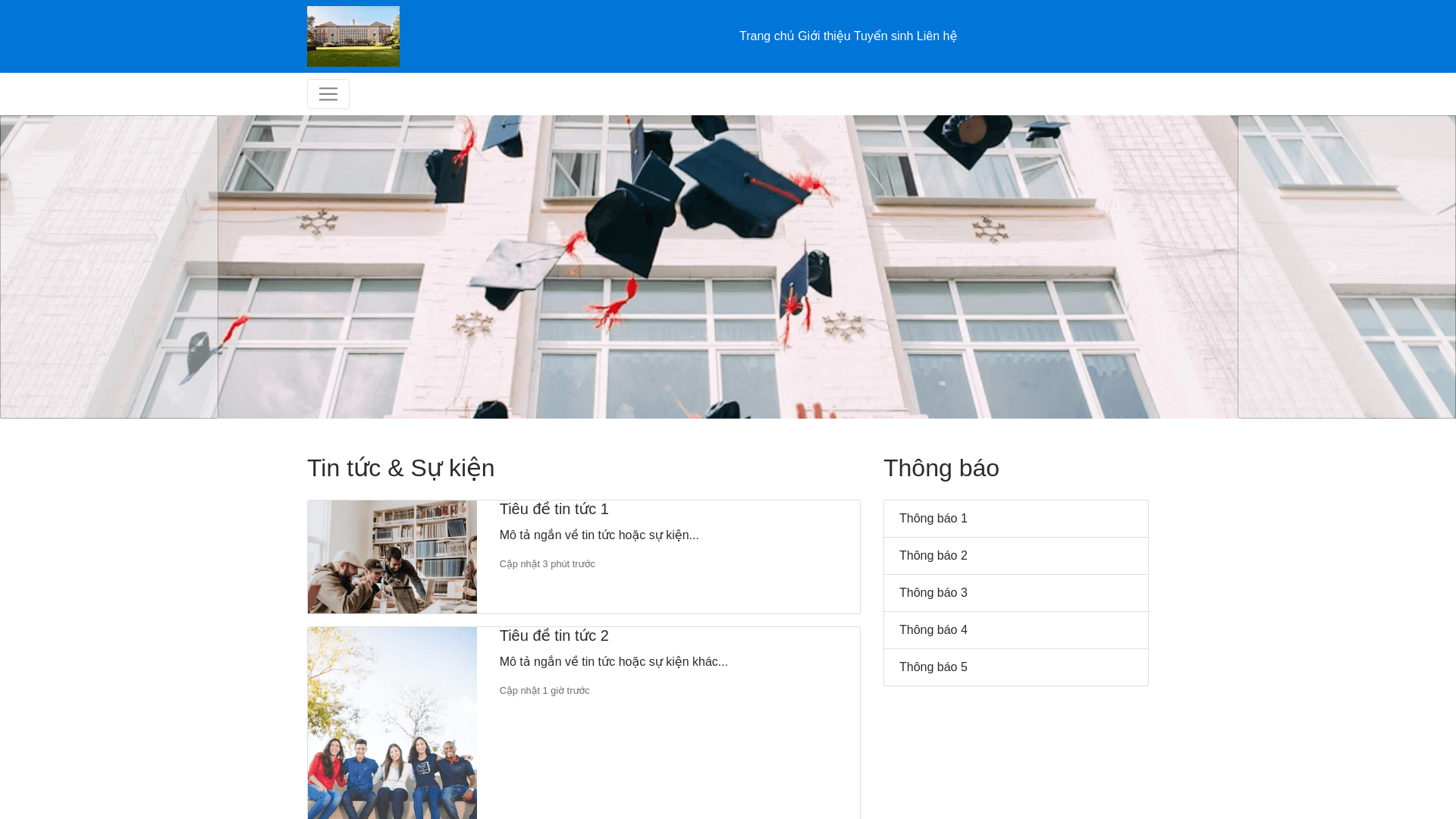The width and height of the screenshot is (1456, 819).
Task: Toggle the hamburger navigation menu
Action: click(x=328, y=94)
